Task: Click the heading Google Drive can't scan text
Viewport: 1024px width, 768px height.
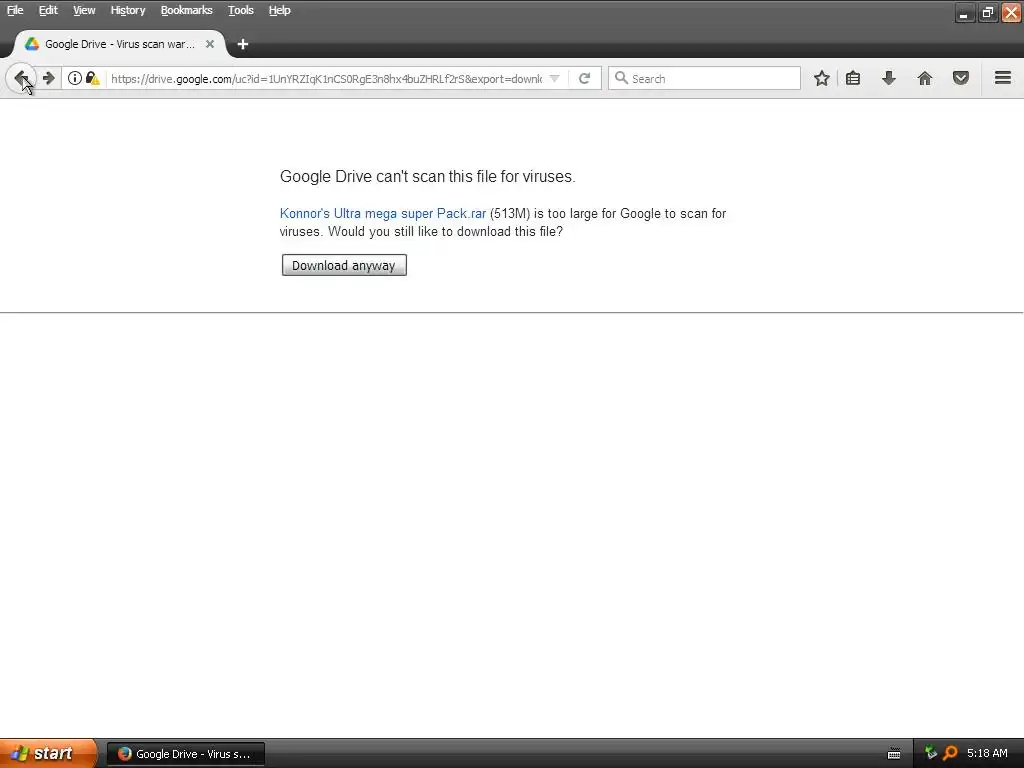Action: tap(428, 176)
